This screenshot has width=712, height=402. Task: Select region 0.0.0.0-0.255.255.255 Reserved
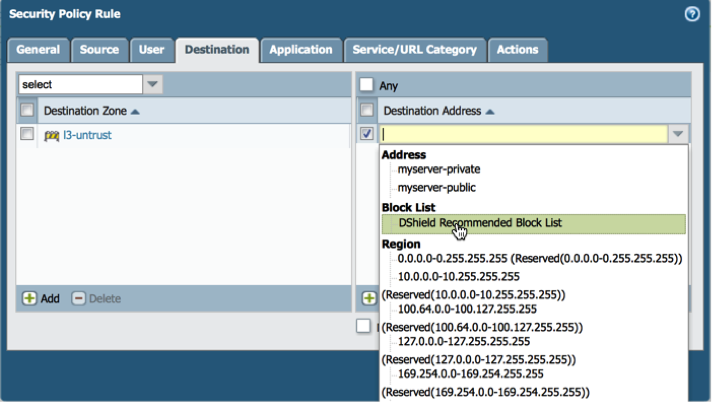(x=539, y=258)
